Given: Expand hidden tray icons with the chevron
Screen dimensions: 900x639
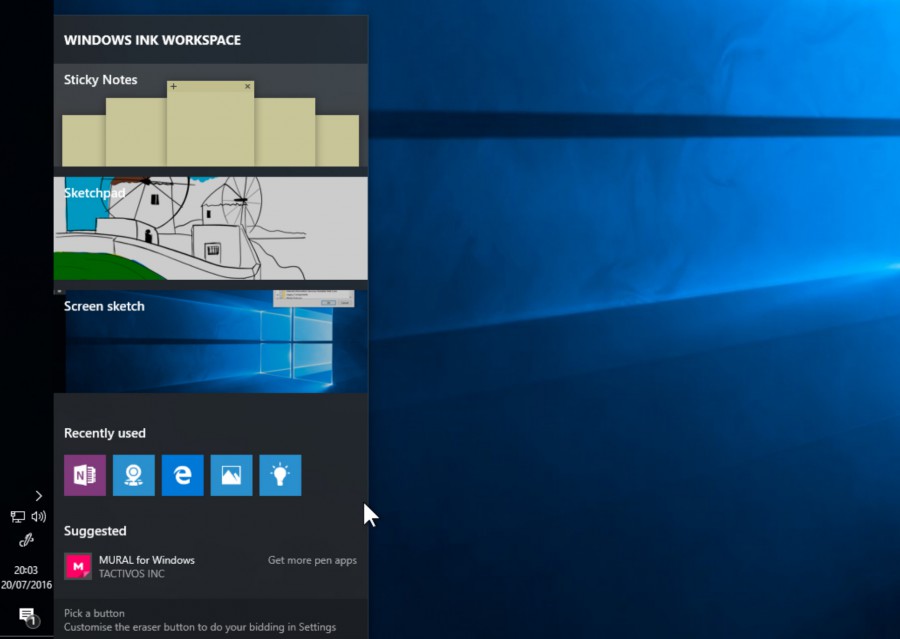Looking at the screenshot, I should pos(38,496).
